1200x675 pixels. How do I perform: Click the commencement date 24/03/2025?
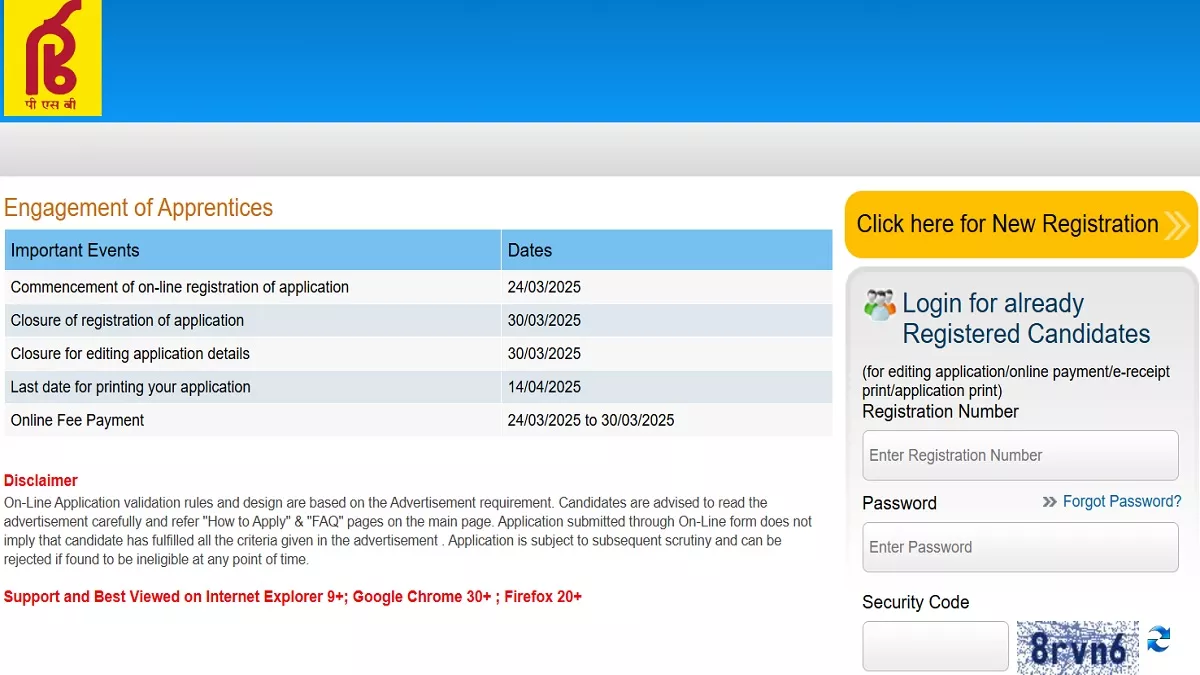[x=544, y=287]
